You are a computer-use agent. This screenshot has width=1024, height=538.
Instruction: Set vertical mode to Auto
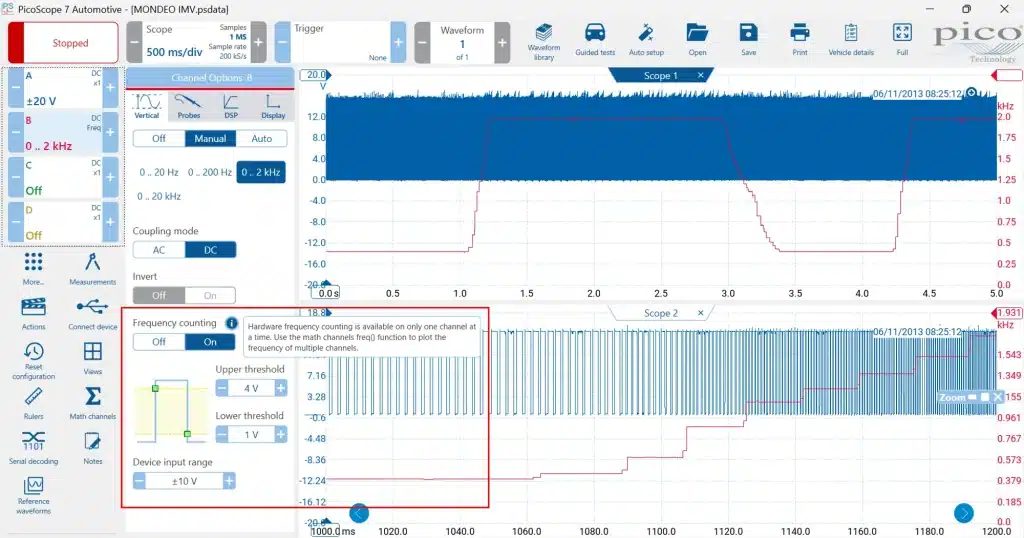261,138
